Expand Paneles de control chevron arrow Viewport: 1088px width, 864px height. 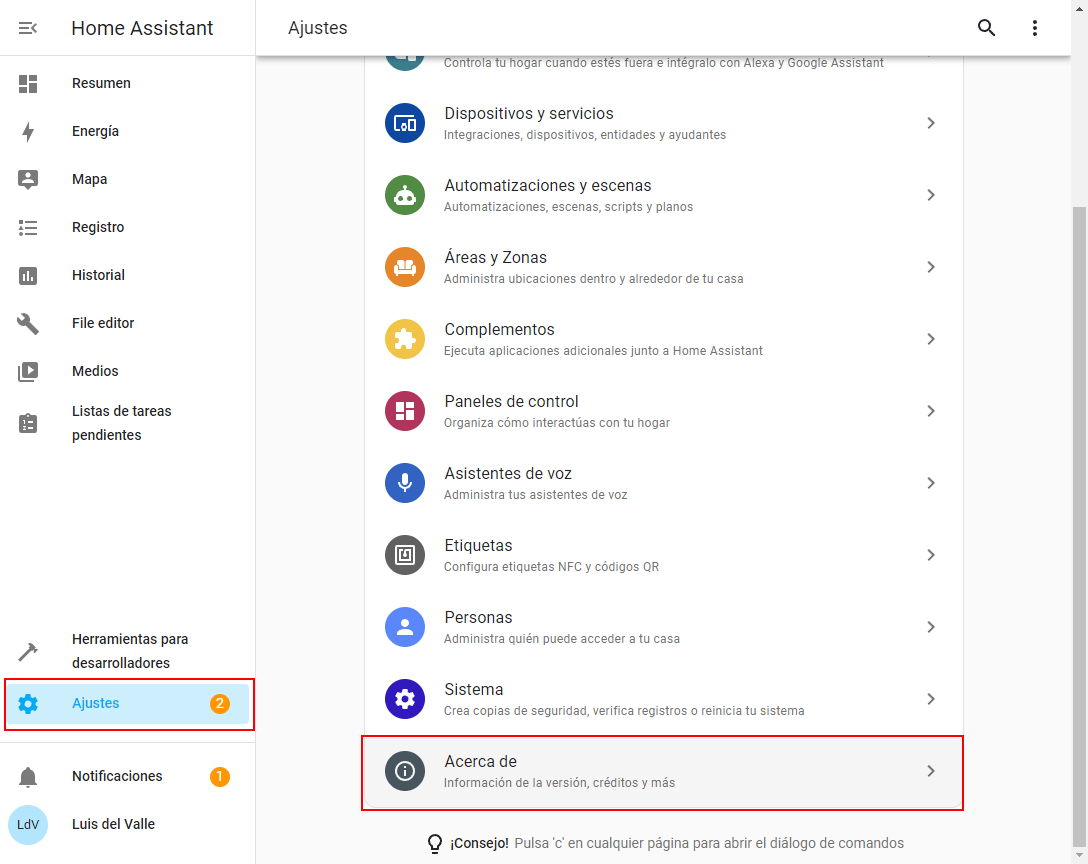coord(931,411)
